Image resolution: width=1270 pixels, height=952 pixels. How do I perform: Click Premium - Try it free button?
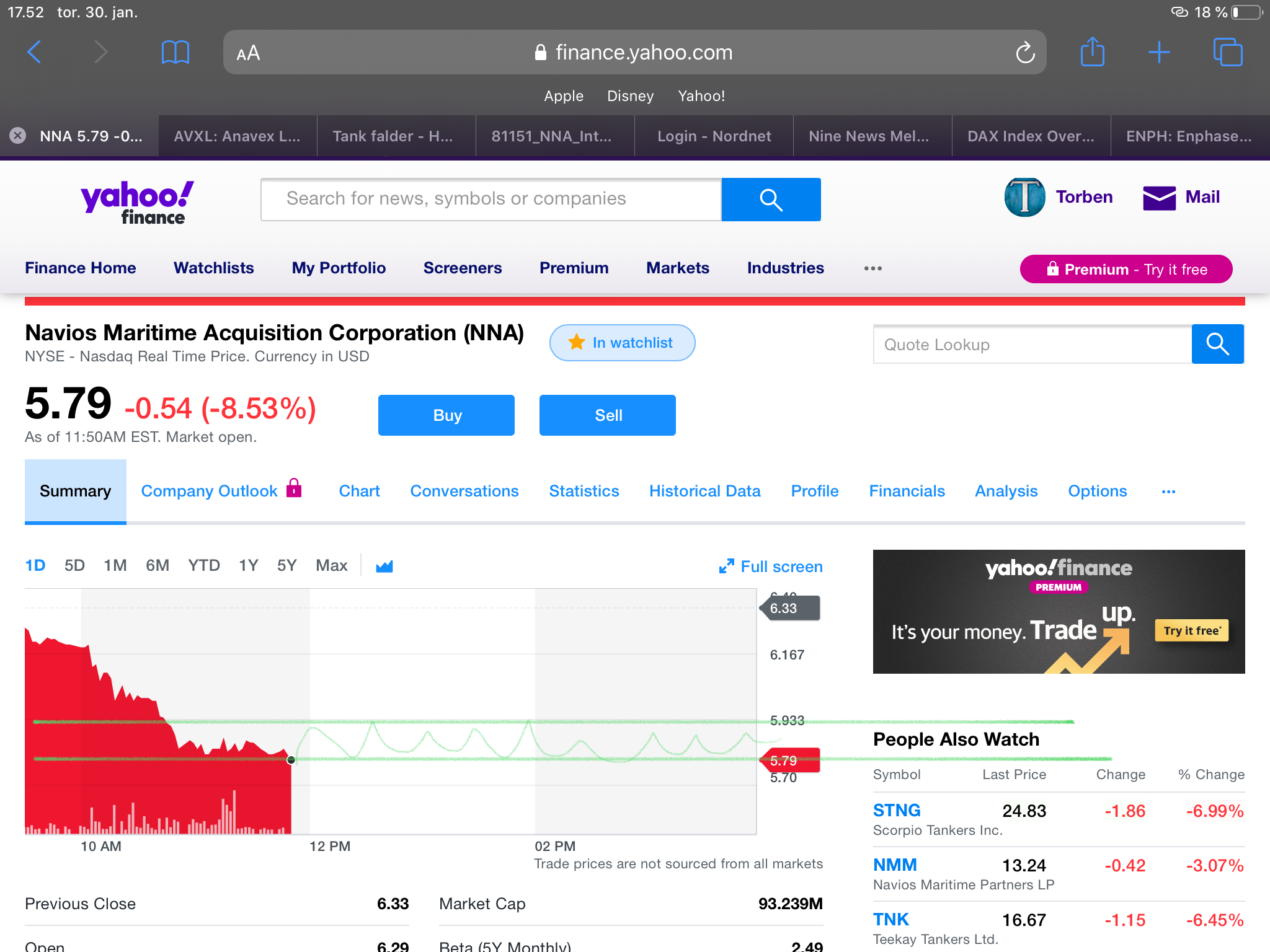pos(1126,269)
